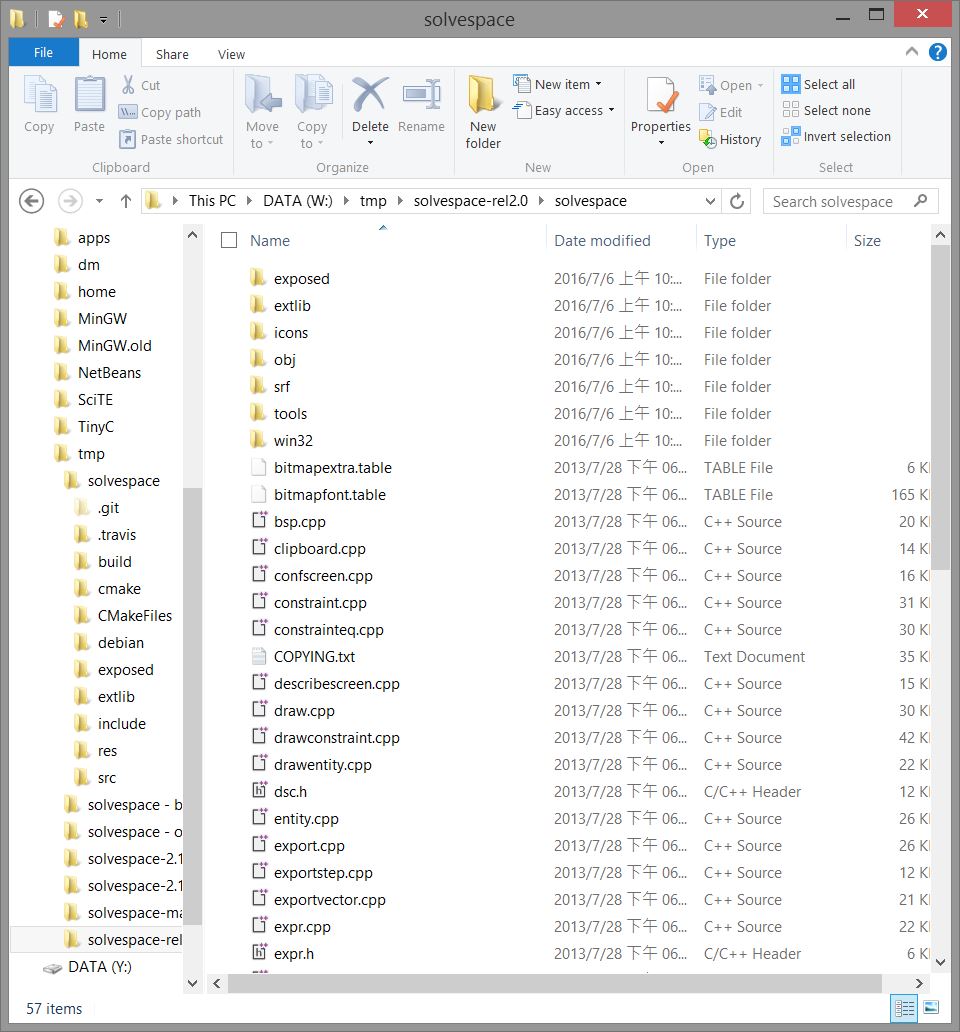Viewport: 960px width, 1032px height.
Task: Expand the Properties dropdown arrow
Action: pos(661,142)
